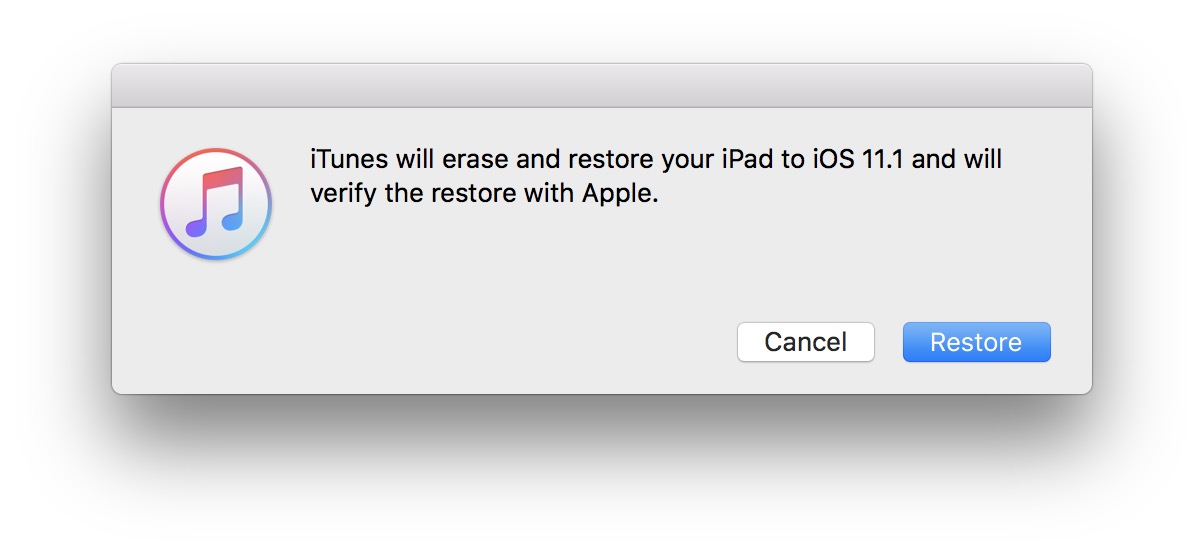This screenshot has width=1204, height=554.
Task: Click the dialog's gray title bar
Action: tap(601, 86)
